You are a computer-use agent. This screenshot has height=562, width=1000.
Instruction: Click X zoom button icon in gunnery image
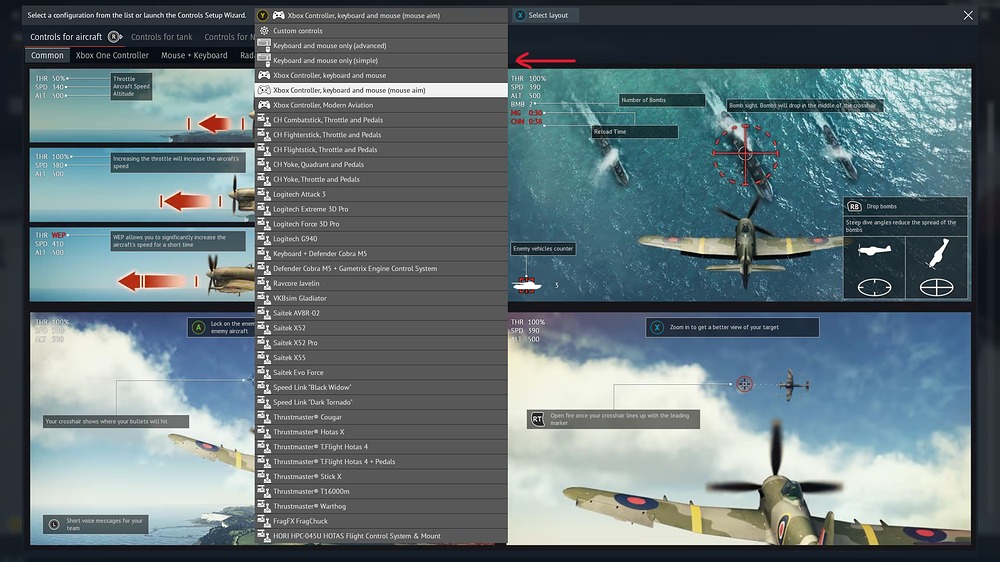657,327
